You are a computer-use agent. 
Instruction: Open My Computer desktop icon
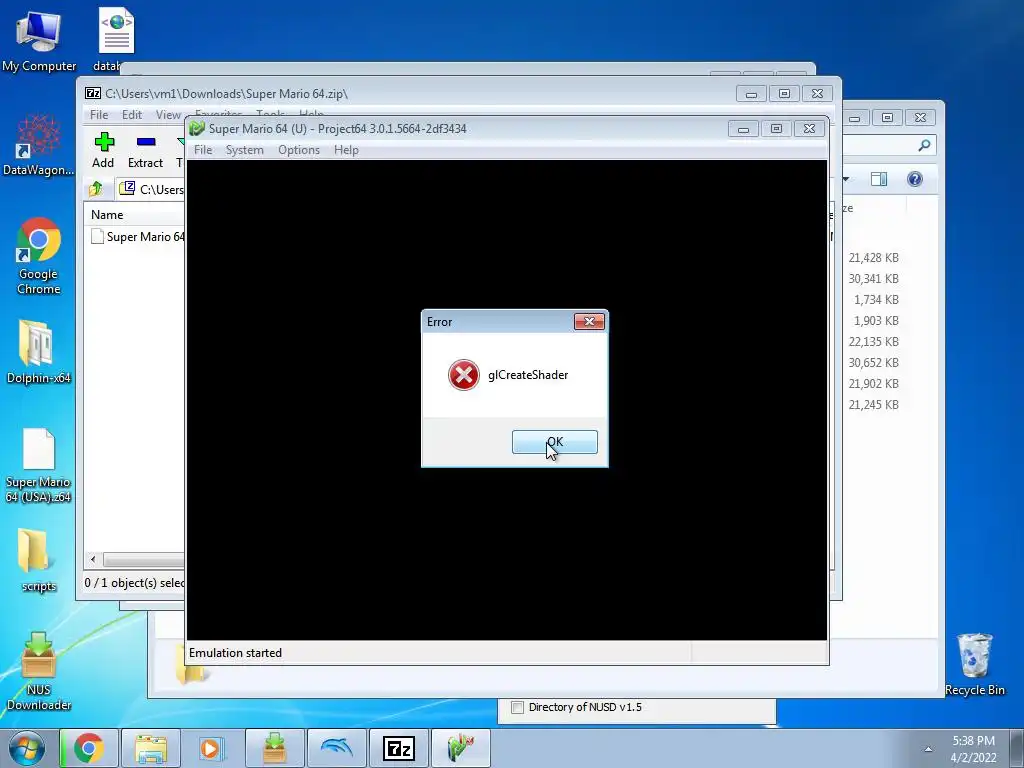39,39
